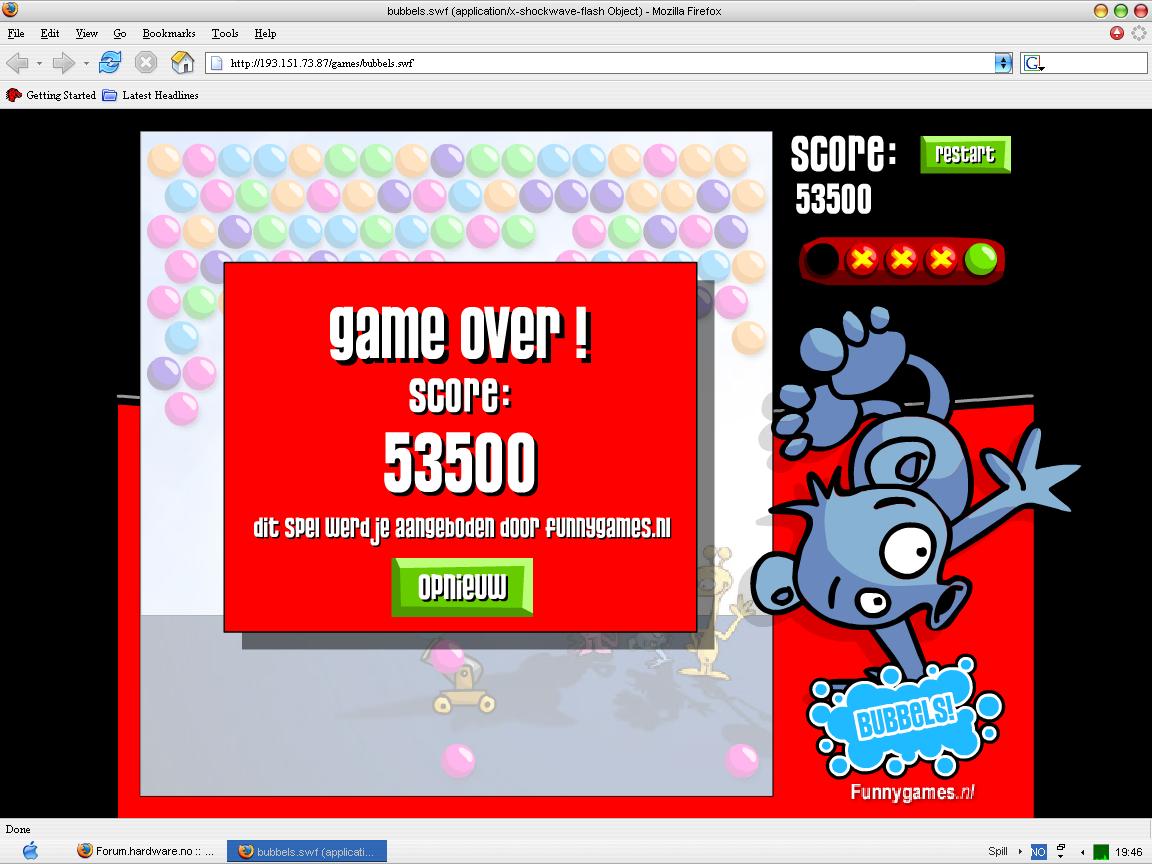This screenshot has width=1152, height=864.
Task: Click the black ball in lives indicator
Action: [822, 259]
